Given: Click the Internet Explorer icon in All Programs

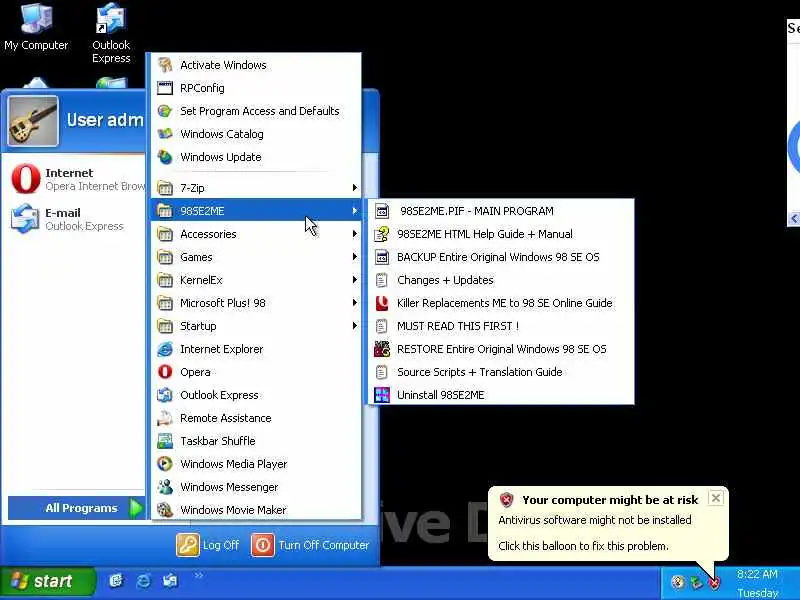Looking at the screenshot, I should tap(165, 349).
